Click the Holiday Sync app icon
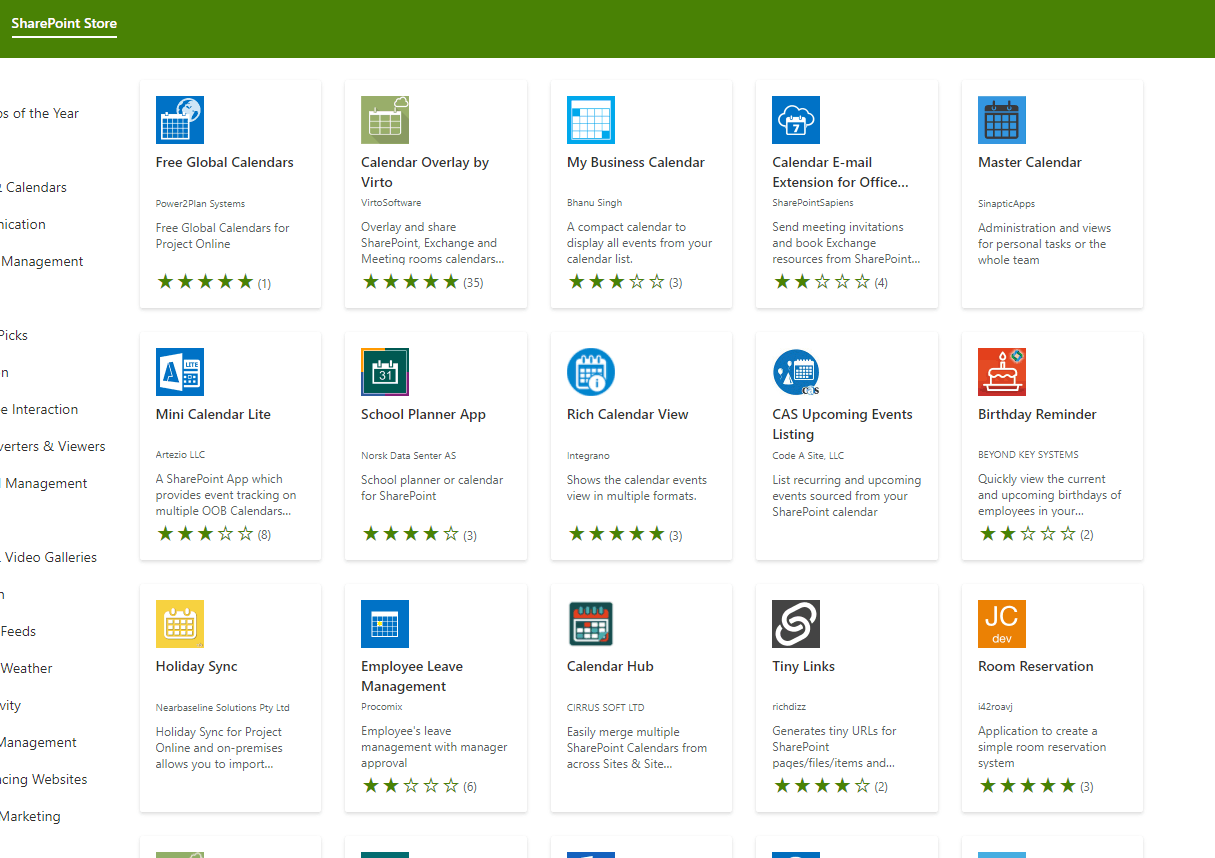Screen dimensions: 1215x858 pyautogui.click(x=180, y=624)
